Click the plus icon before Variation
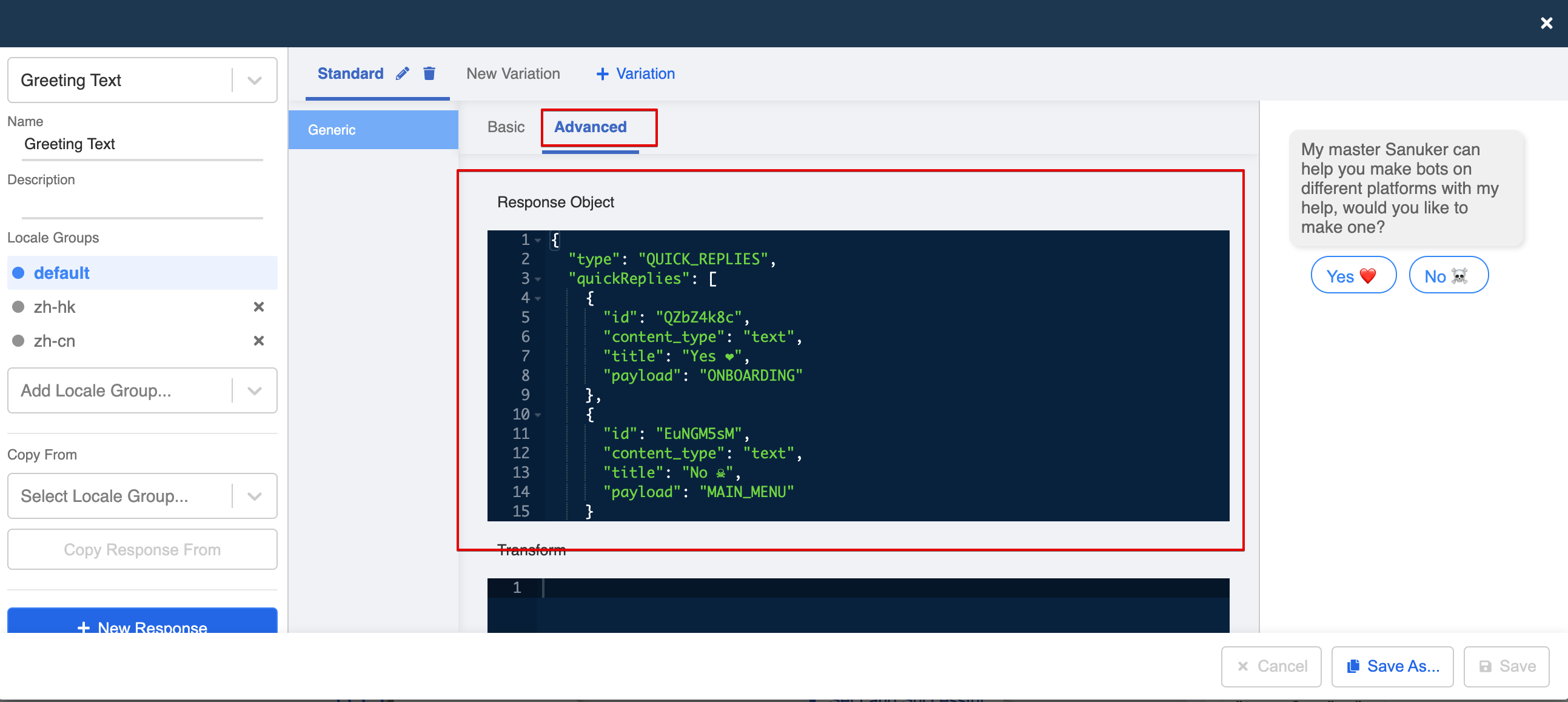 (x=602, y=74)
